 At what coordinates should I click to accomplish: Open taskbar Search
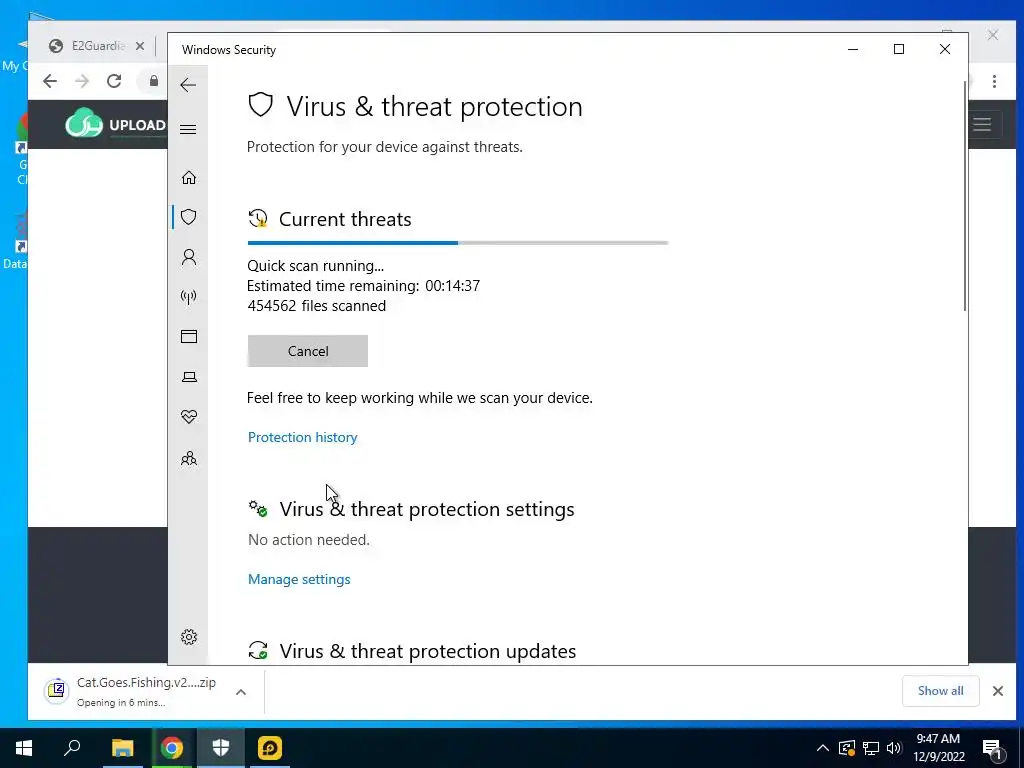tap(72, 748)
